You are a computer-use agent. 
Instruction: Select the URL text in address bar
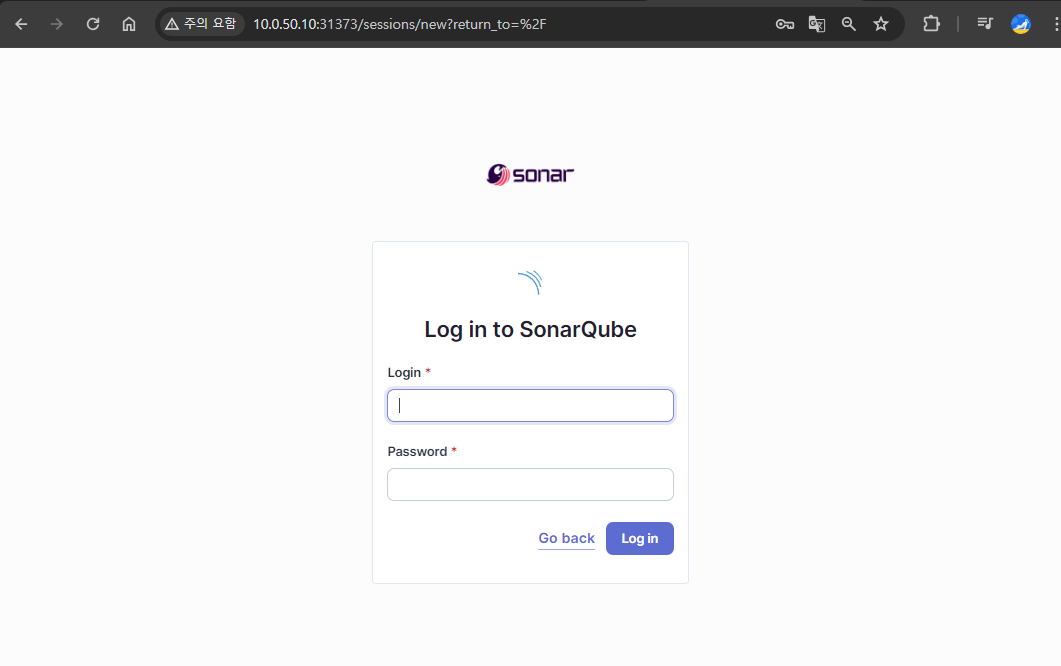(399, 24)
